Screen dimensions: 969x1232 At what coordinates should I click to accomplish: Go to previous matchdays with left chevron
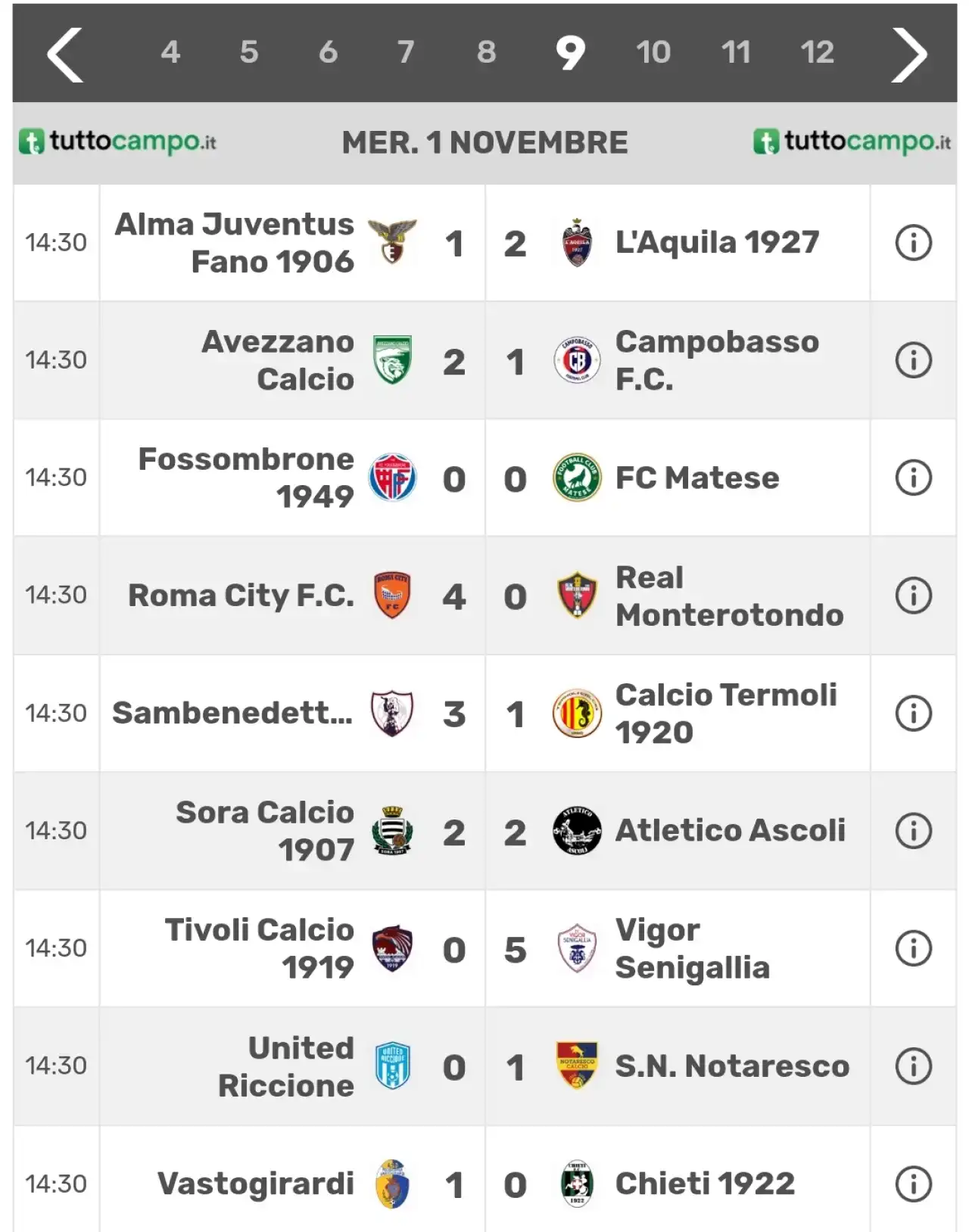coord(65,54)
